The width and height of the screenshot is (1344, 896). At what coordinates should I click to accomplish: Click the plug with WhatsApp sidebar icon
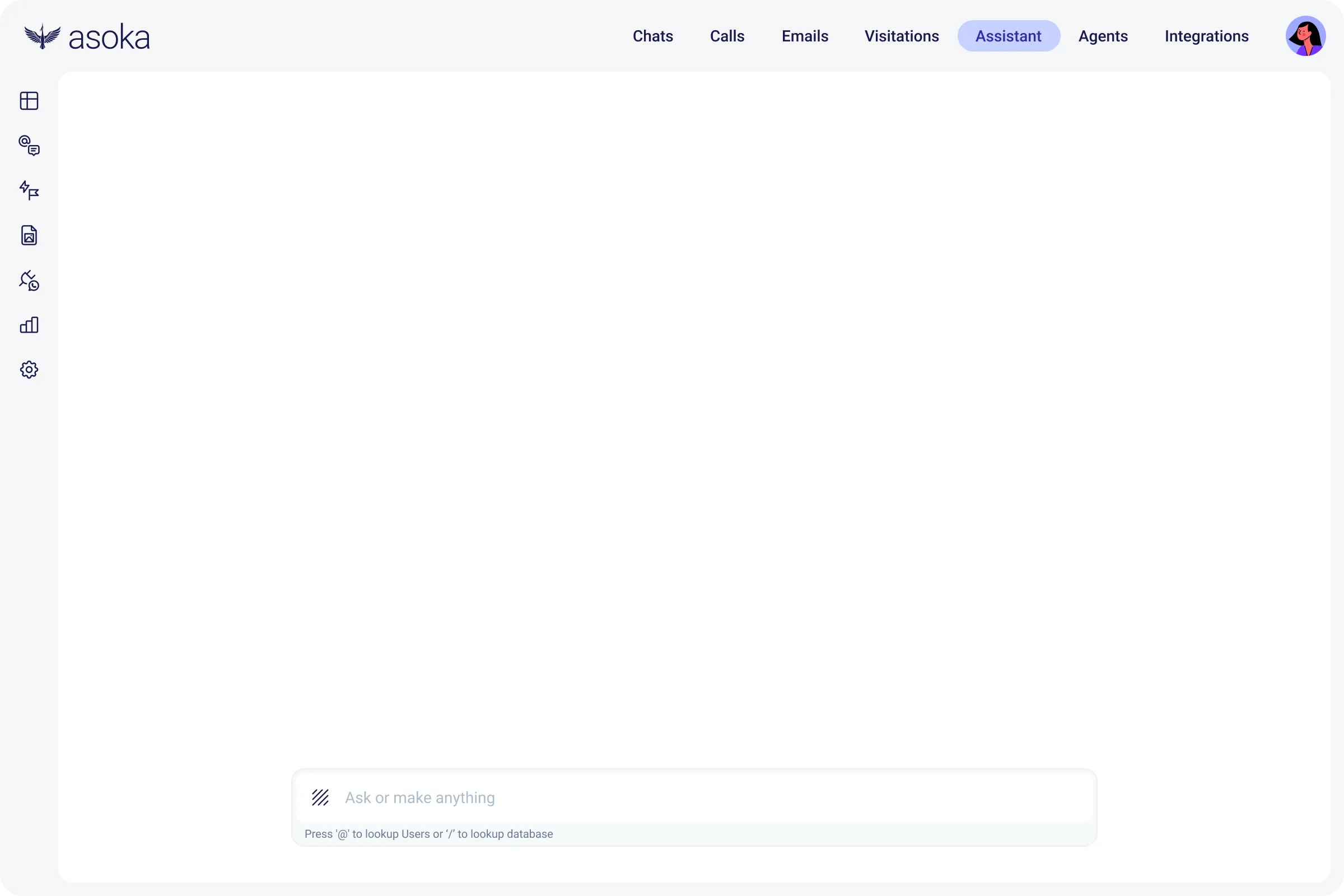pos(29,281)
